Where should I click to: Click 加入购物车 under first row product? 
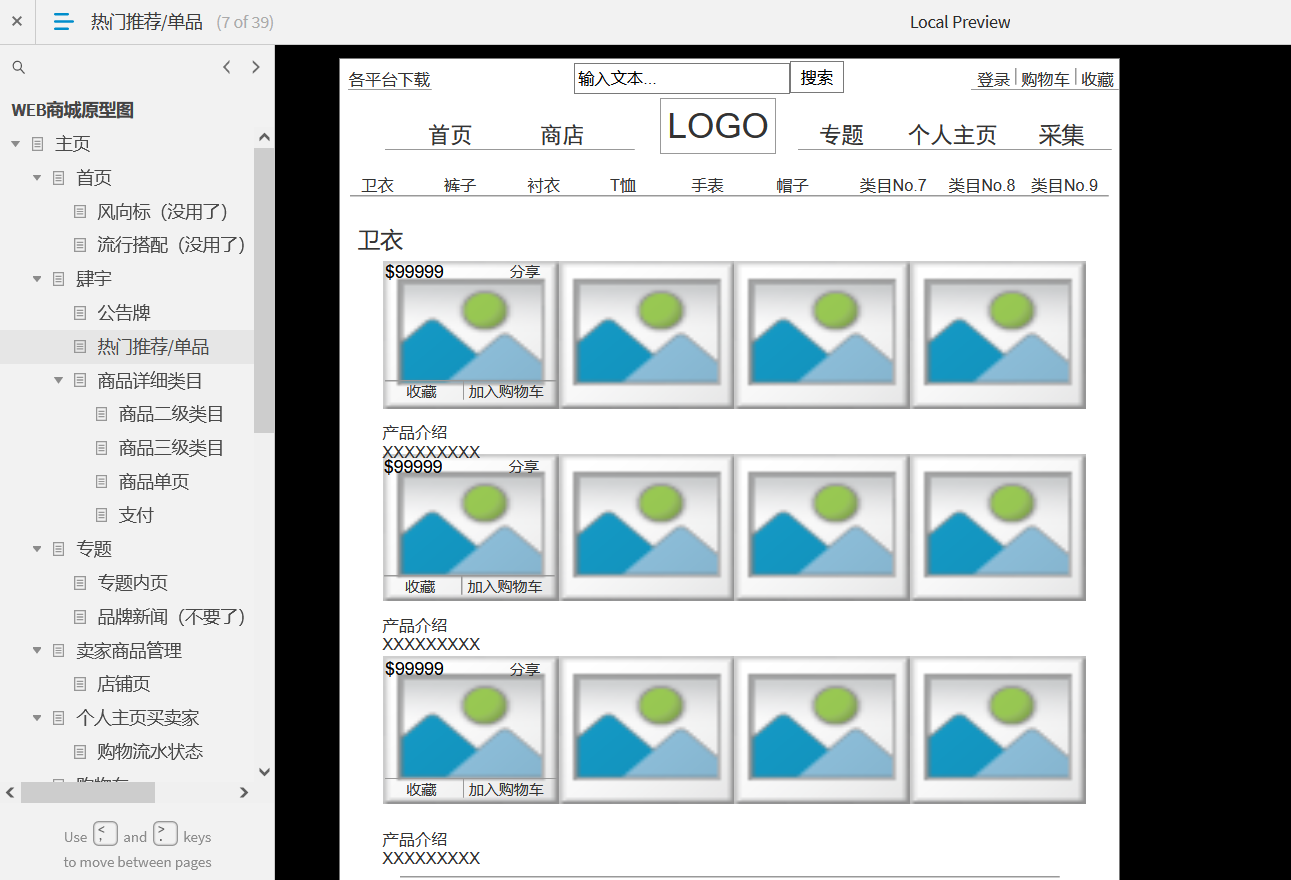pos(506,392)
